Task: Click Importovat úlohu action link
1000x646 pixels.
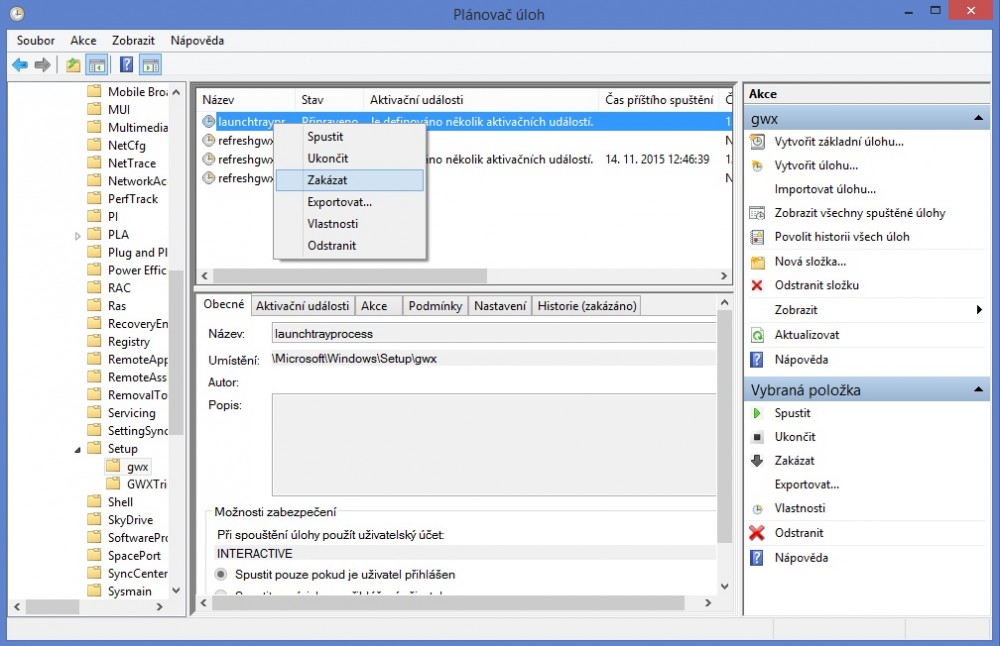Action: click(825, 189)
